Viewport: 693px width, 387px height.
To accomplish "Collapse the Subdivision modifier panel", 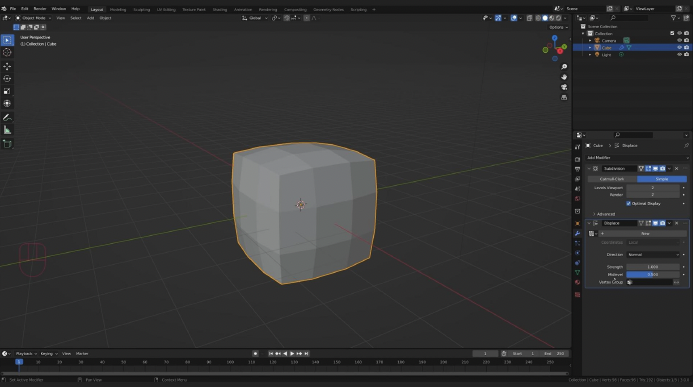I will [589, 169].
